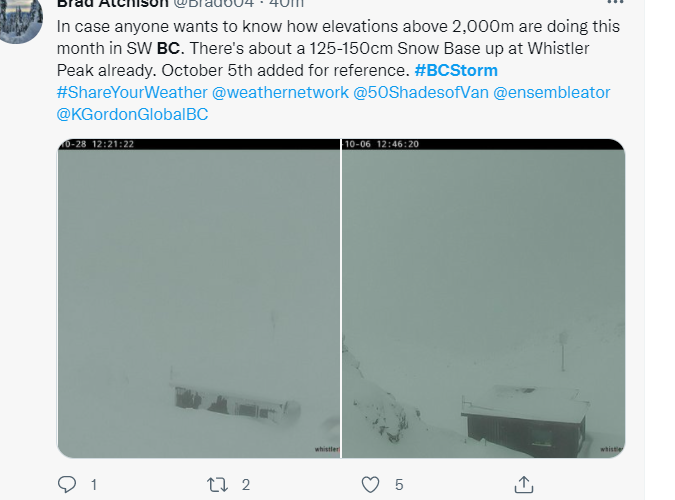This screenshot has height=500, width=675.
Task: Click the @Brad604 handle
Action: pos(214,3)
